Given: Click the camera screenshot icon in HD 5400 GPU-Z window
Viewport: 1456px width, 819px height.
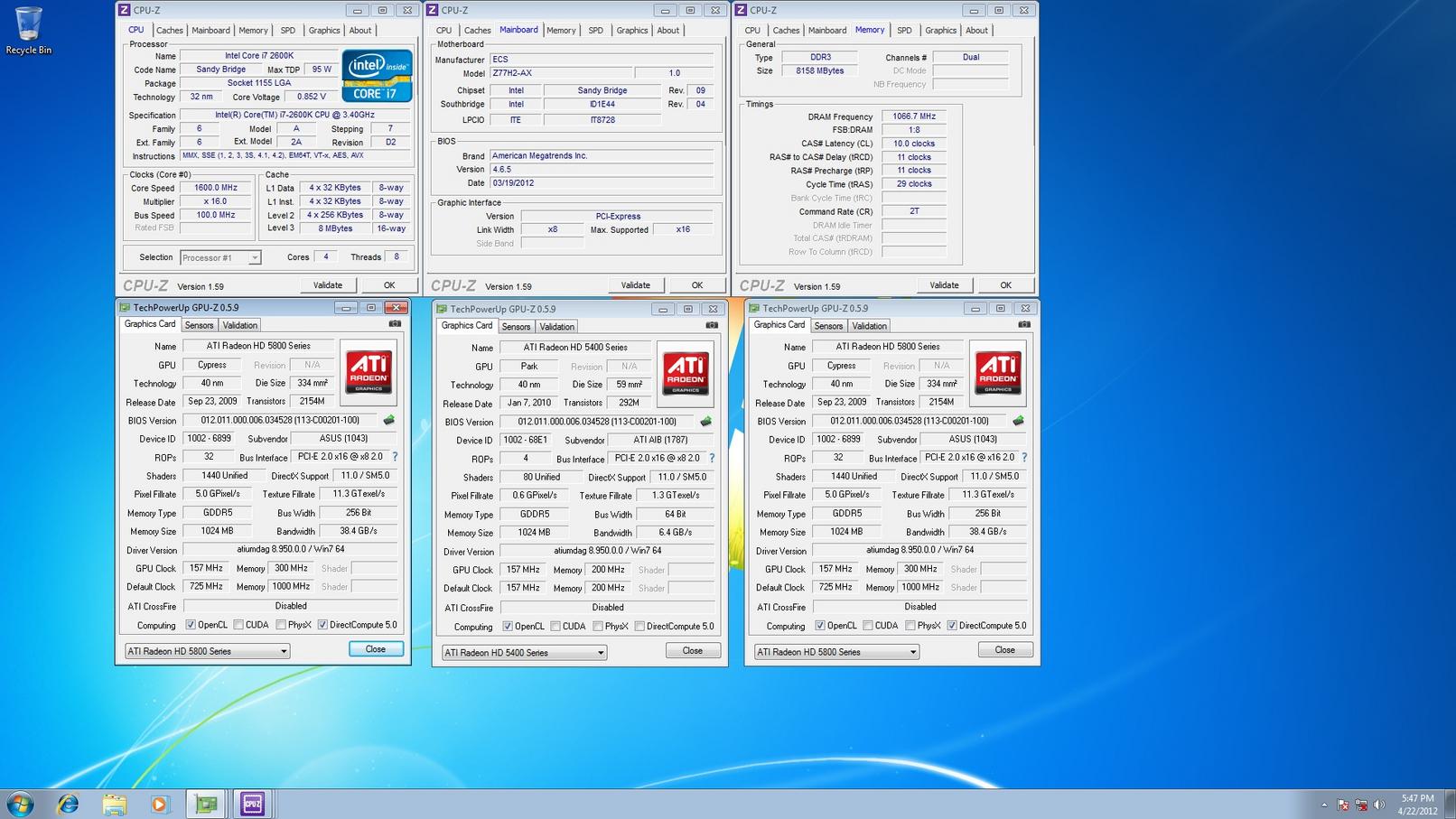Looking at the screenshot, I should [x=712, y=325].
